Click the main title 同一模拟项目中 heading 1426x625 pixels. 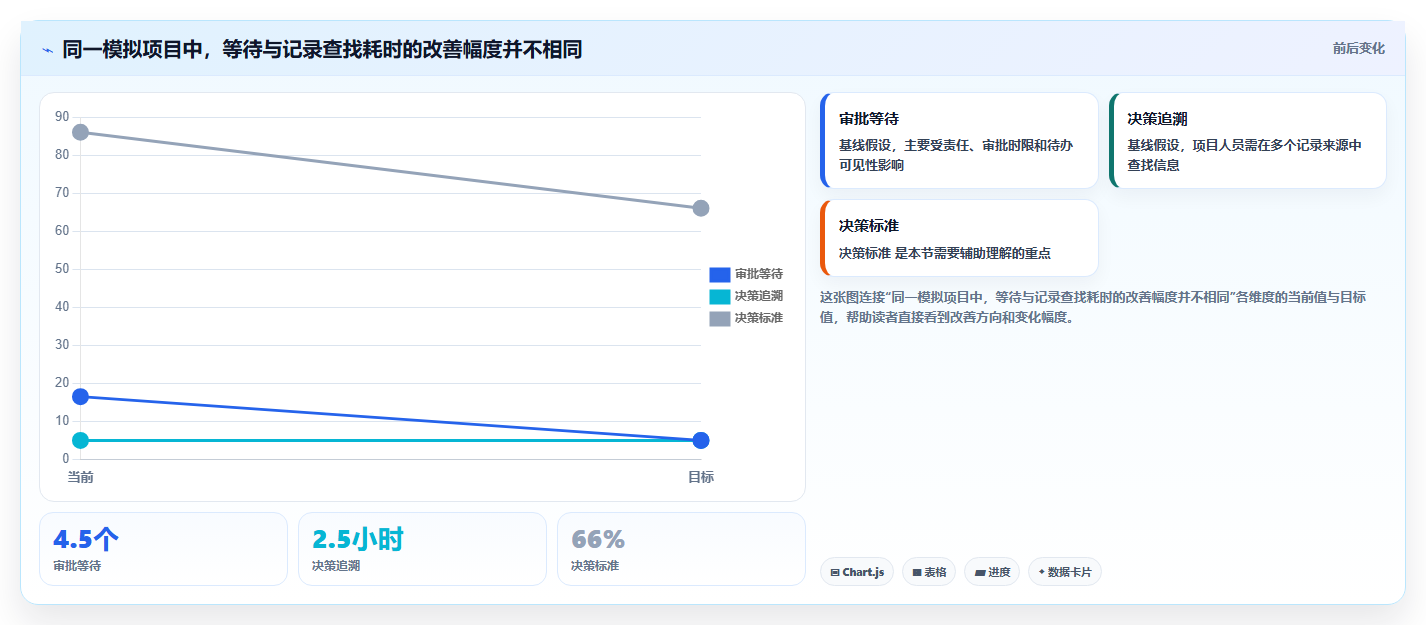coord(322,49)
